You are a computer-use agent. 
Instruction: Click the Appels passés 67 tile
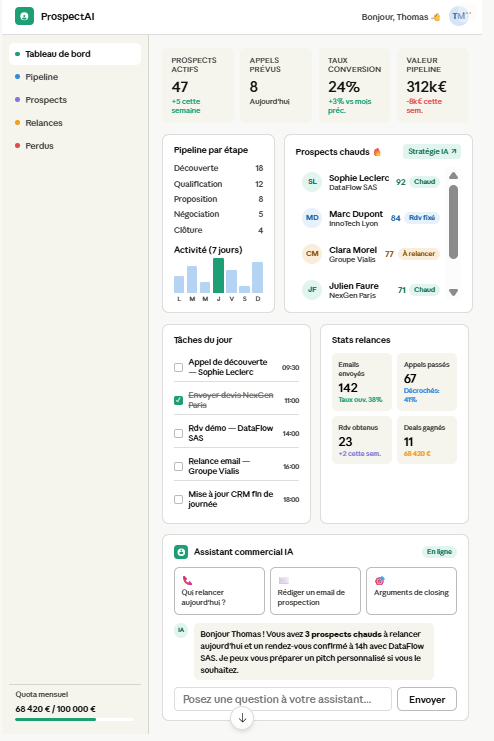pos(427,382)
